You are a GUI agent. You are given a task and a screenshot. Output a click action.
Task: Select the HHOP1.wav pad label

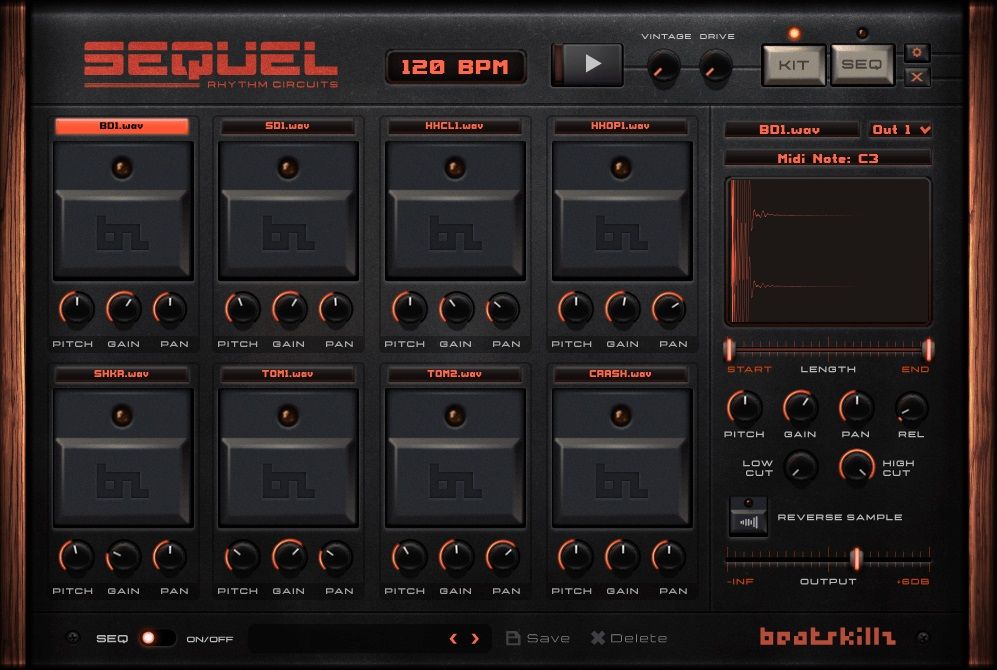click(x=621, y=126)
